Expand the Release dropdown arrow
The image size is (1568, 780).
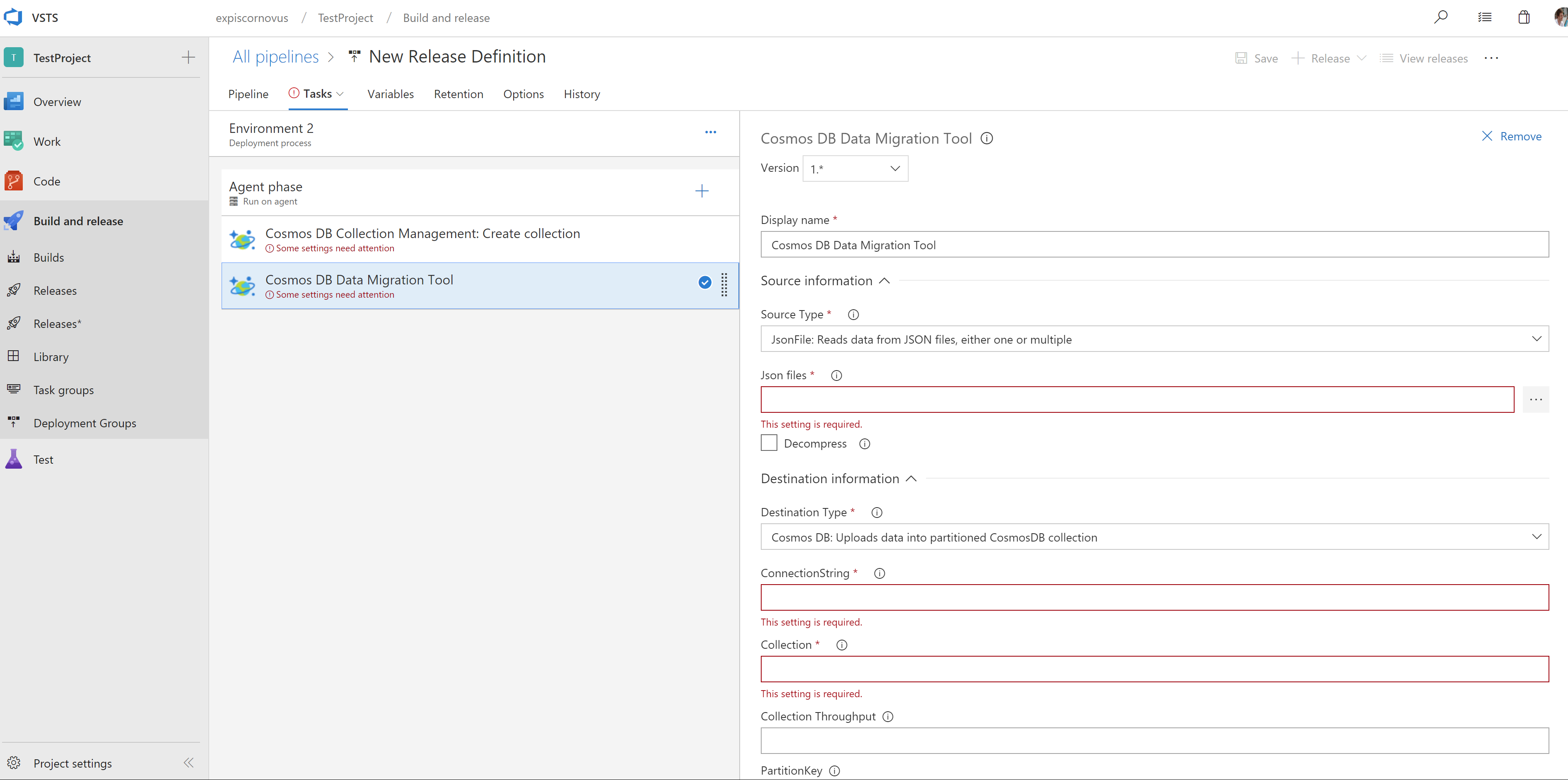pyautogui.click(x=1362, y=58)
